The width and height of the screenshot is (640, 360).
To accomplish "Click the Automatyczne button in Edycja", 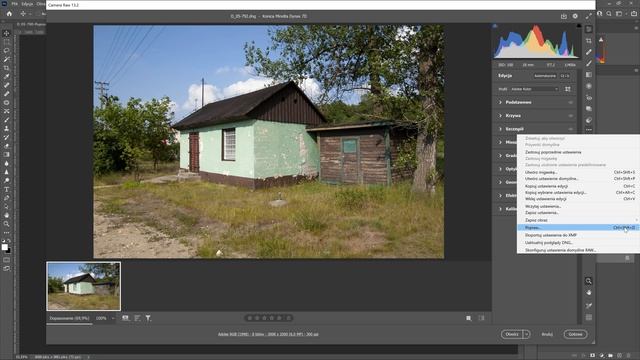I will click(545, 76).
